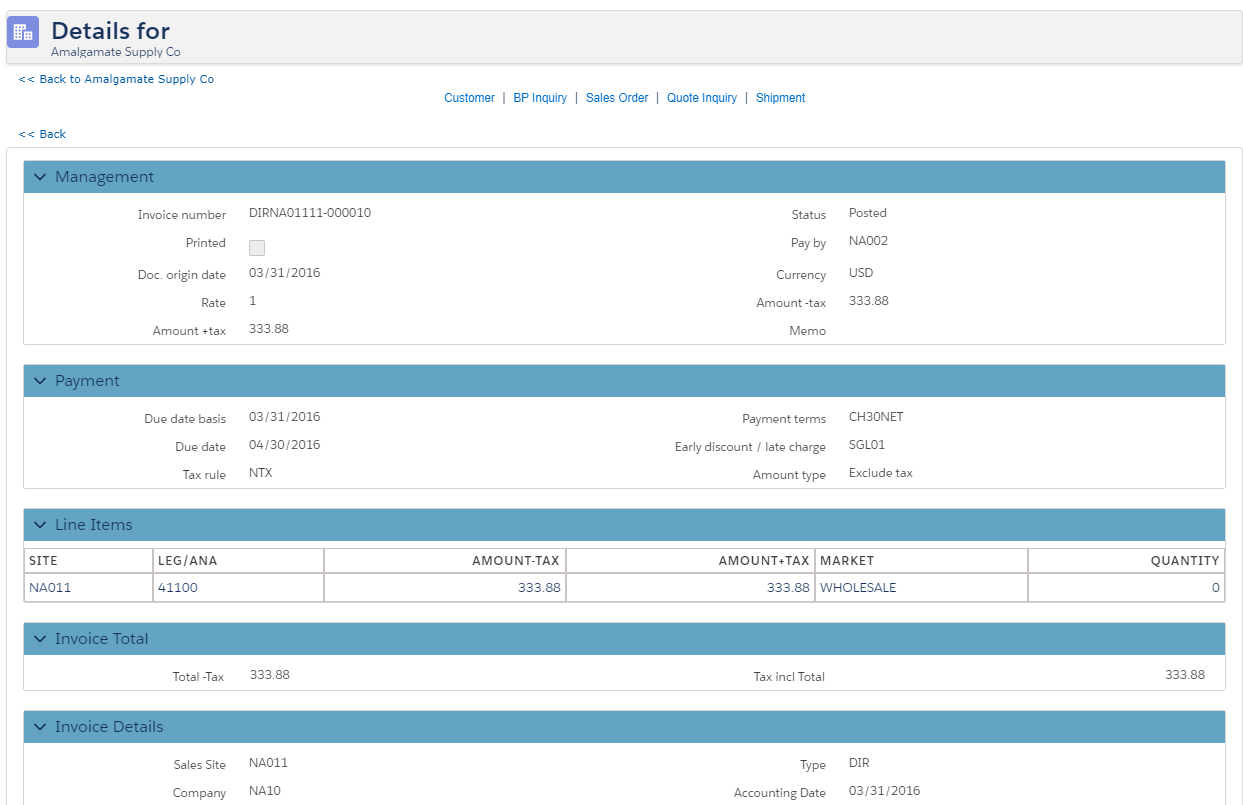Image resolution: width=1243 pixels, height=805 pixels.
Task: Open the Customer link
Action: pos(469,98)
